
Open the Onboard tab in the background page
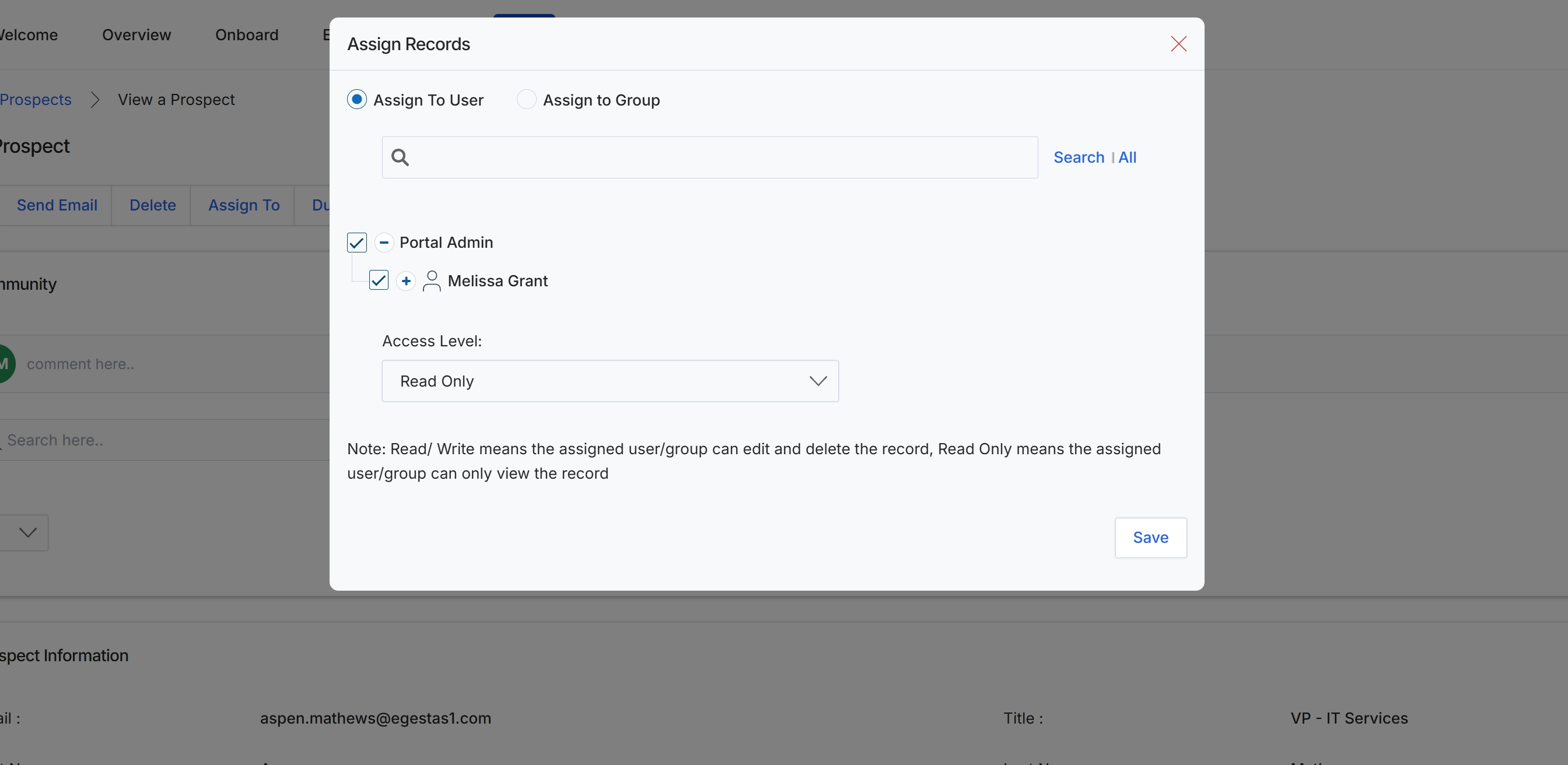click(x=247, y=34)
